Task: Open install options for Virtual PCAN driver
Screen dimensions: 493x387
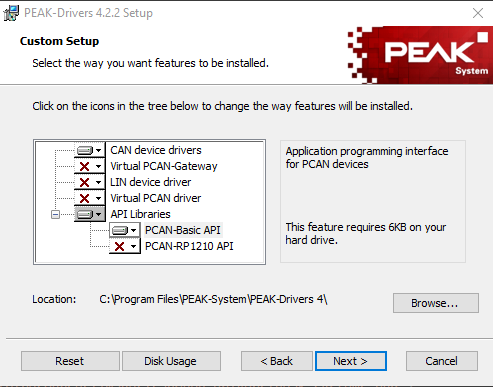Action: pos(90,198)
